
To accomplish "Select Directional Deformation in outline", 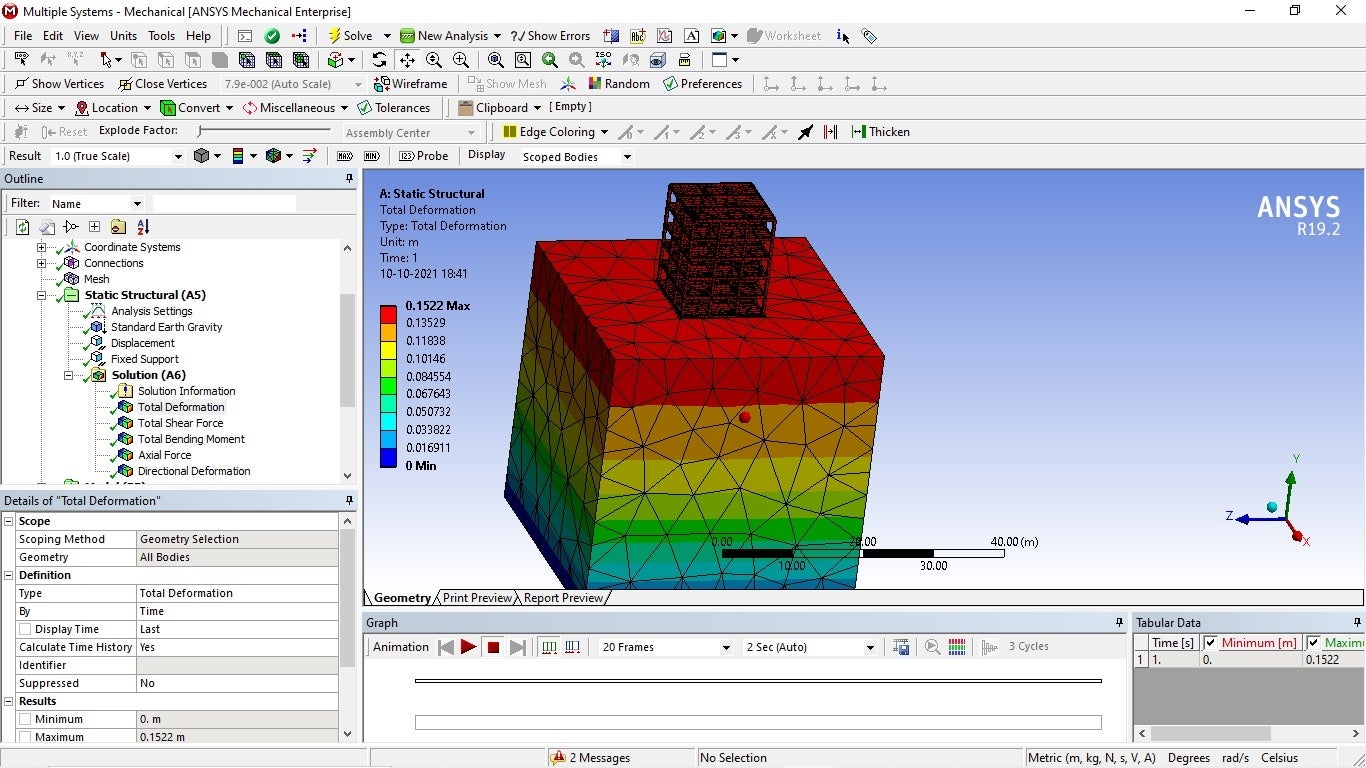I will click(x=194, y=471).
